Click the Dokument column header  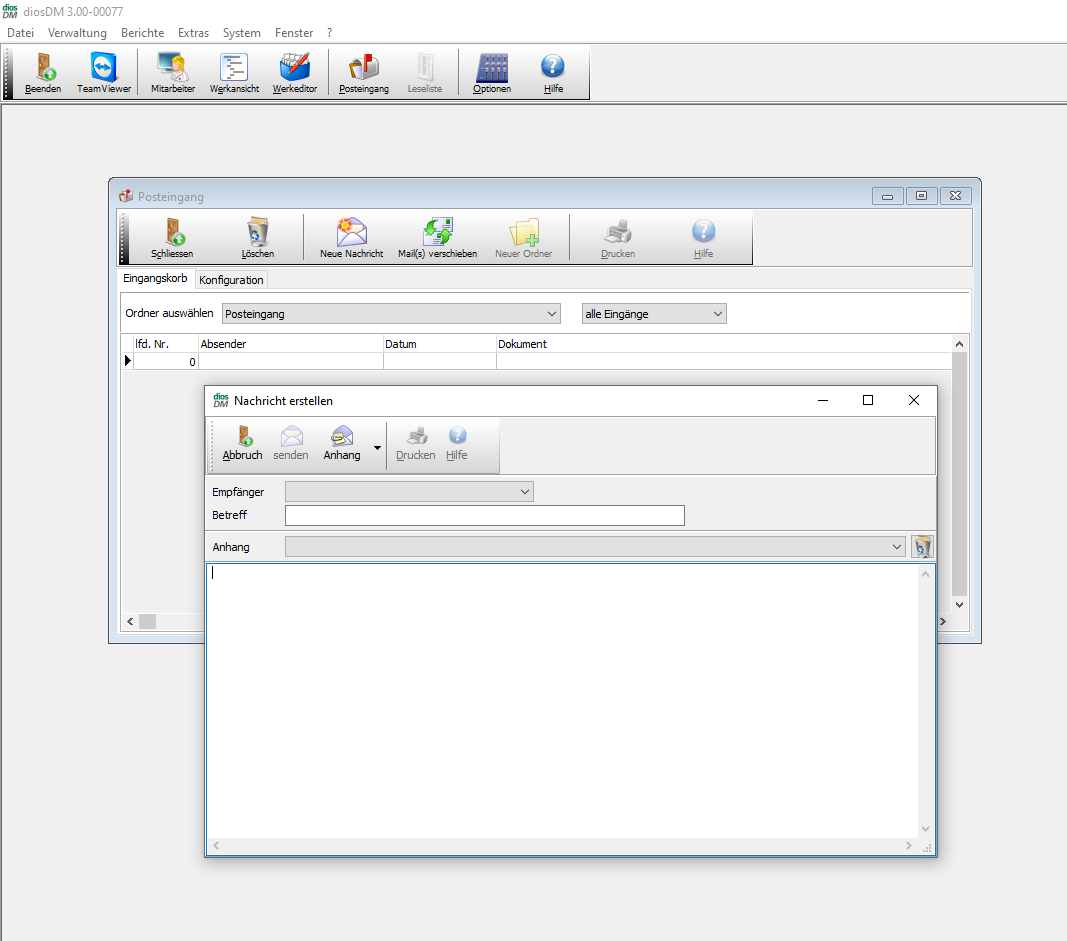[x=724, y=344]
